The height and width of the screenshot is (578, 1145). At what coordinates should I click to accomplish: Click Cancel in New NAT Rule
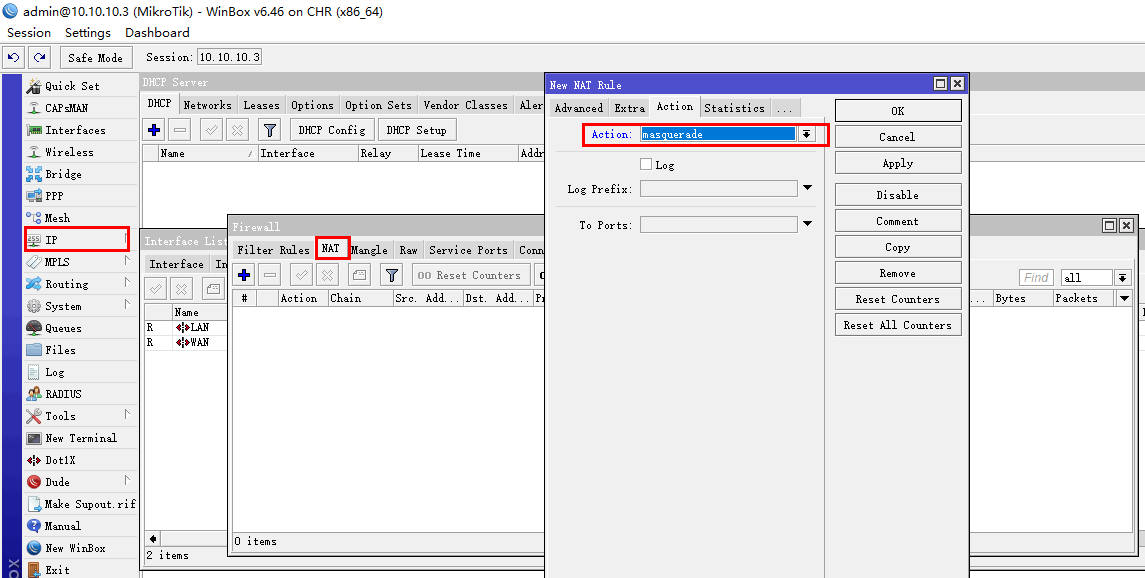tap(898, 136)
